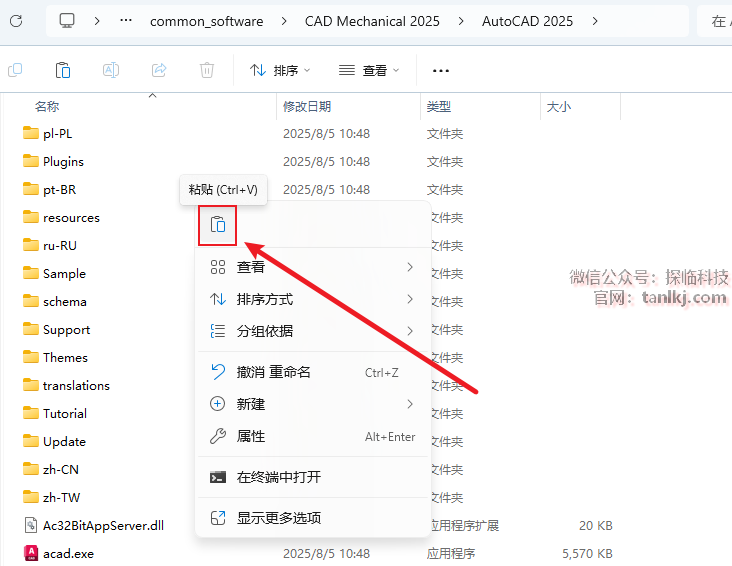This screenshot has height=566, width=732.
Task: Expand chevron after common_software breadcrumb
Action: coord(284,21)
